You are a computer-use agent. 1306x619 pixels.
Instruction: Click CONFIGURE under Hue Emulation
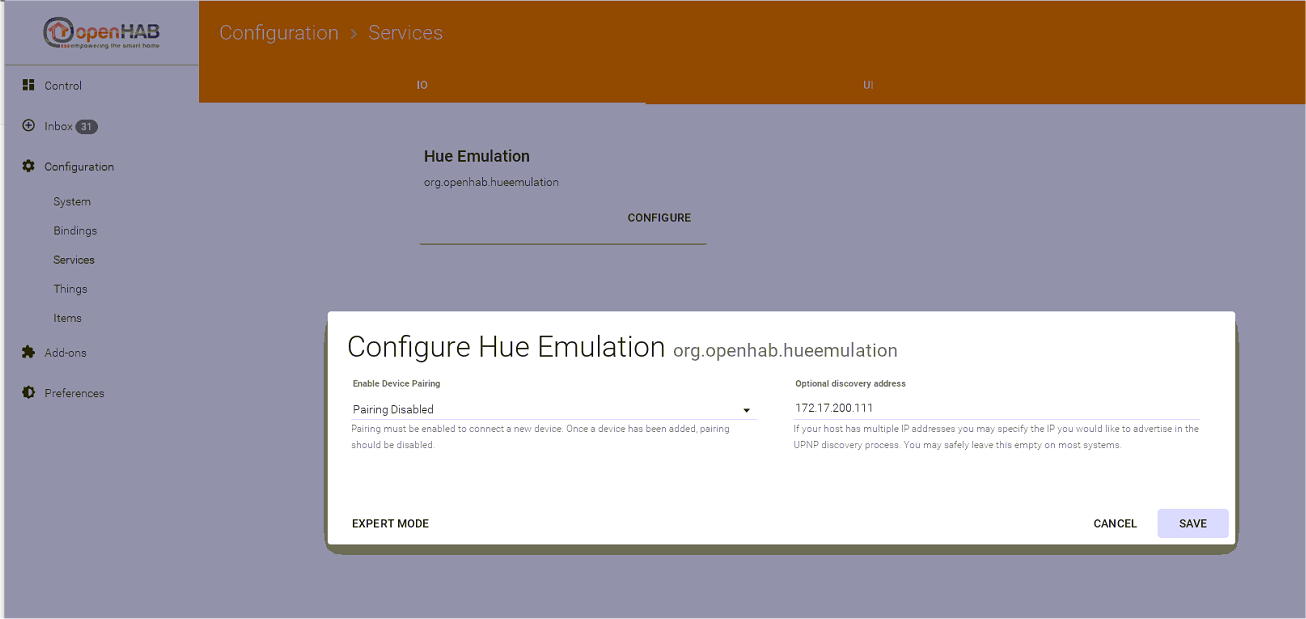pos(659,218)
